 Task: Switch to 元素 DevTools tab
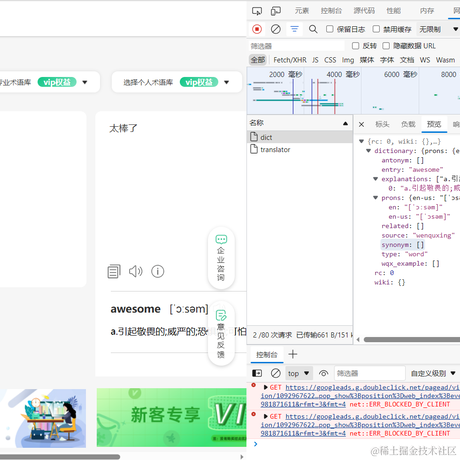point(302,11)
